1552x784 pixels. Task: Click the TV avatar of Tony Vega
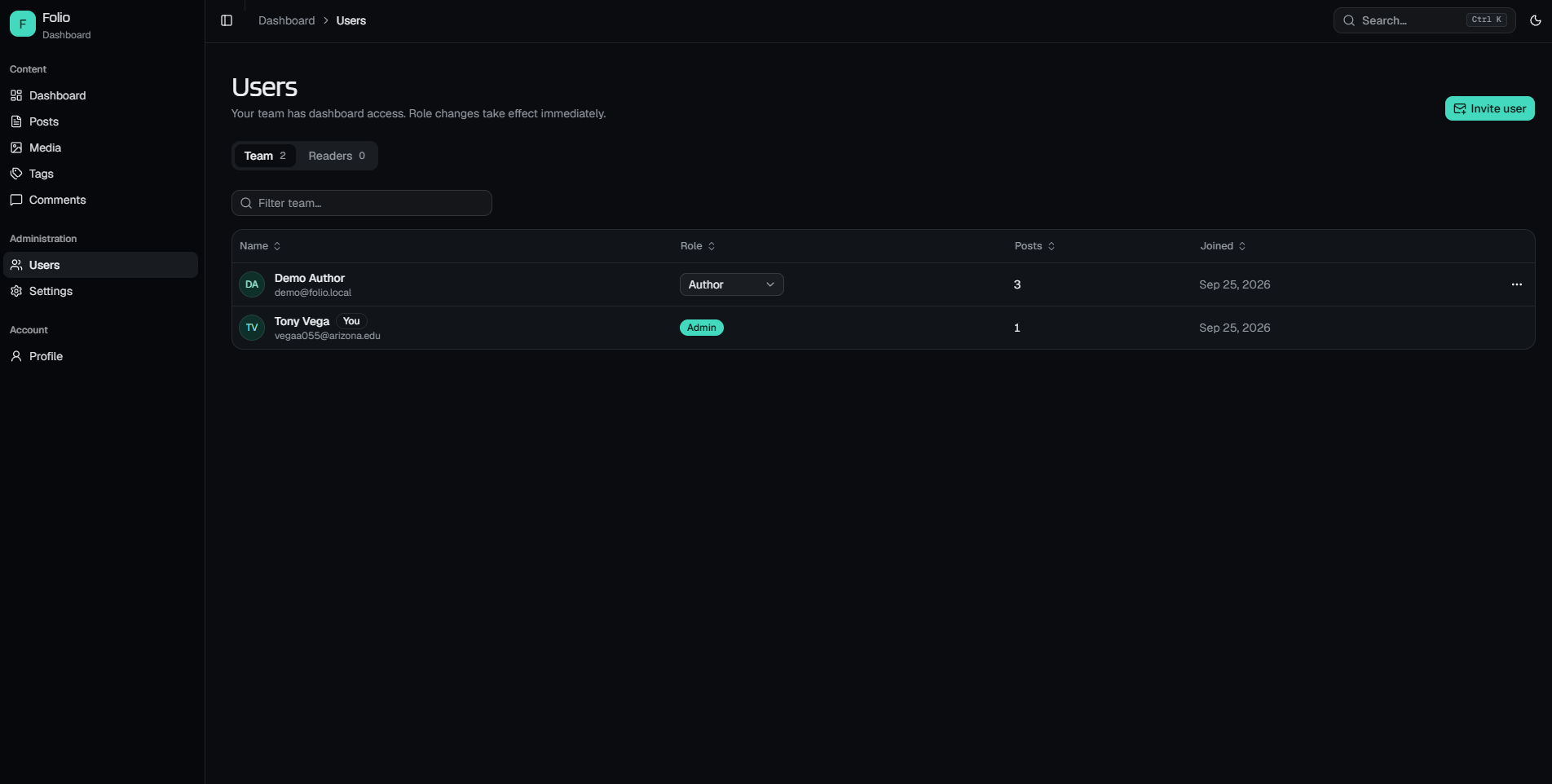252,328
